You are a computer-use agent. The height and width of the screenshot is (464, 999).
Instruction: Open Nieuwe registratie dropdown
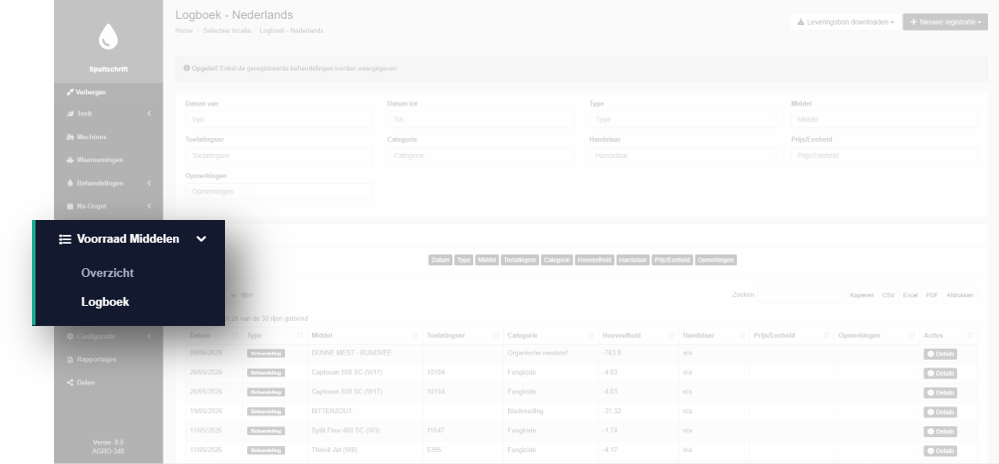coord(945,22)
